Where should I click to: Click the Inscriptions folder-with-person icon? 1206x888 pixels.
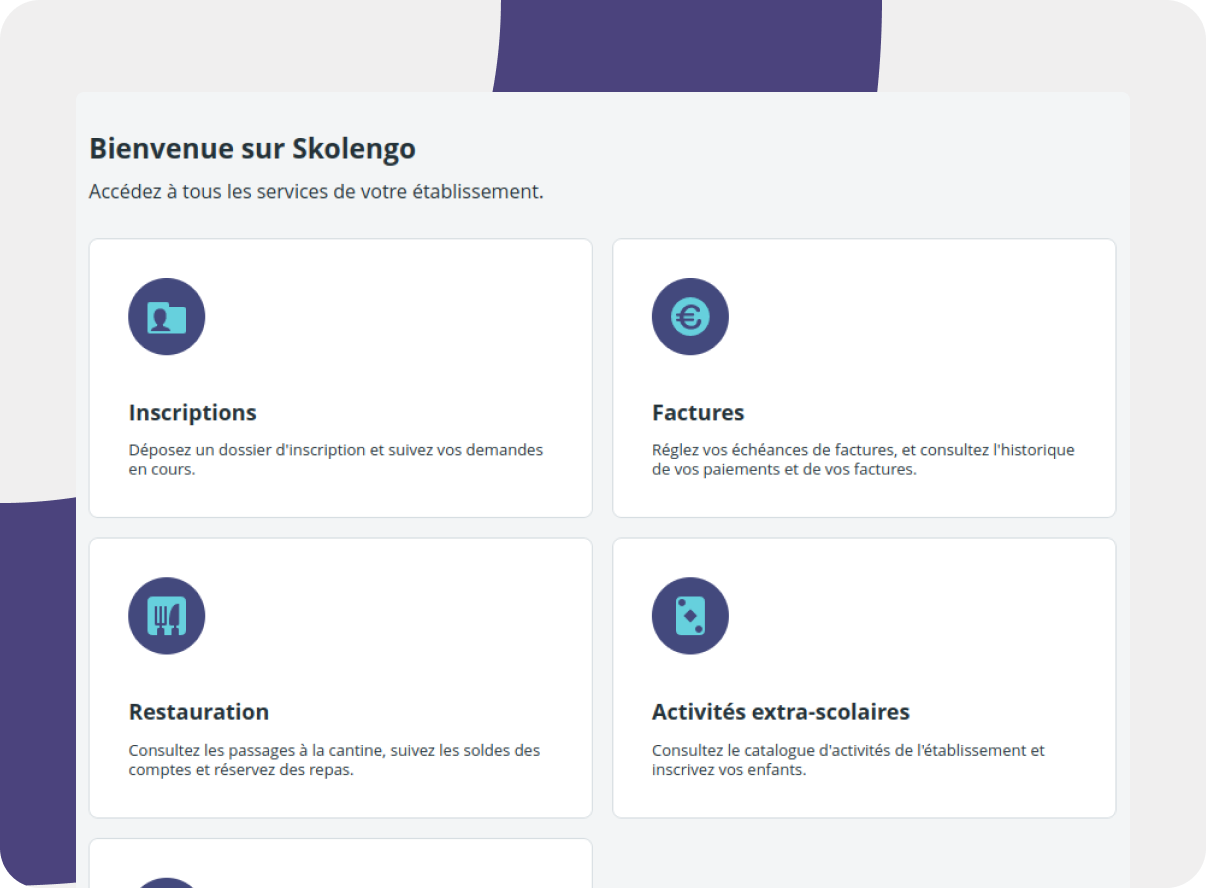pos(167,317)
